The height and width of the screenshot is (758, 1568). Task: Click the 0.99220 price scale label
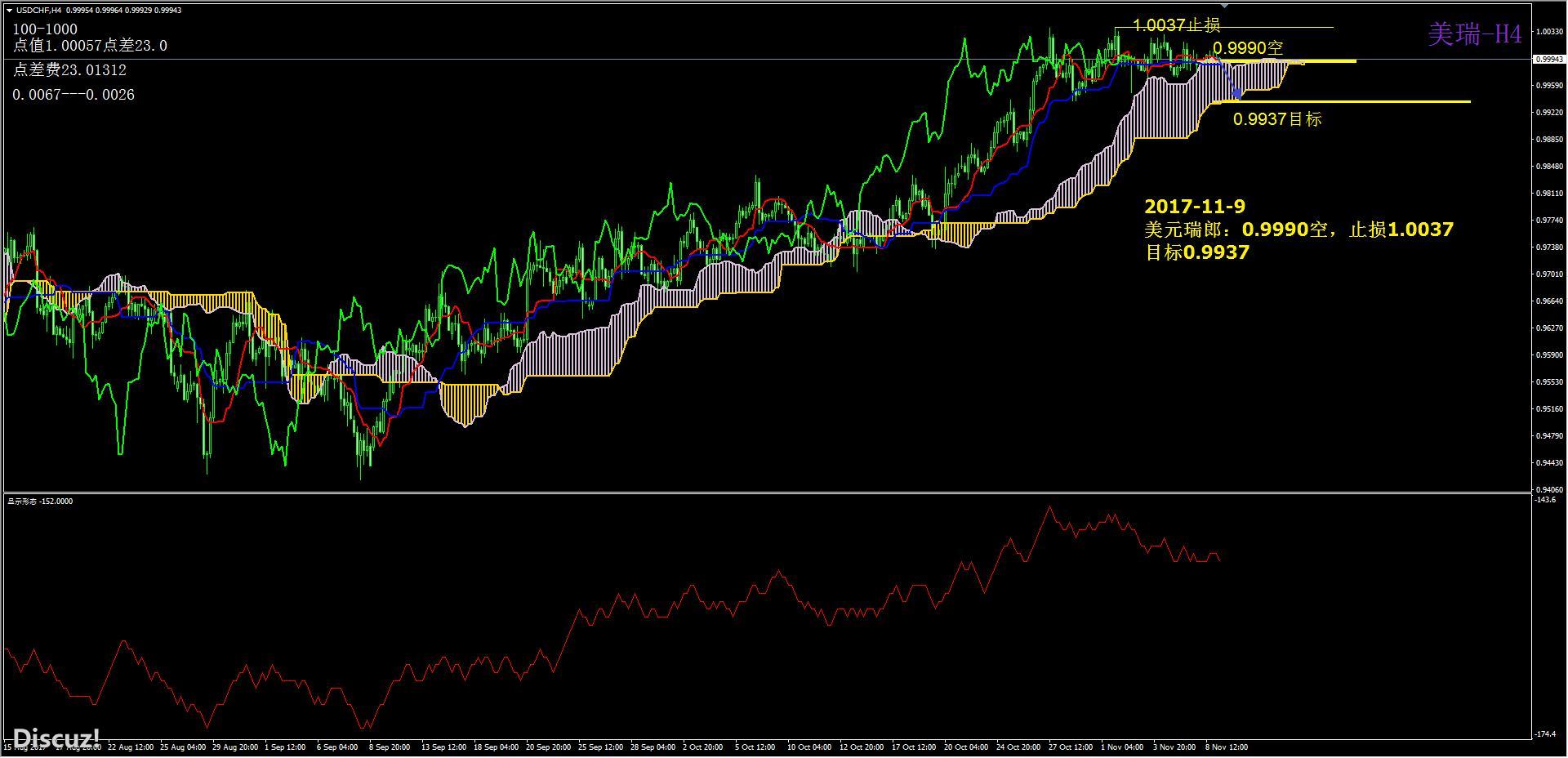click(1549, 113)
